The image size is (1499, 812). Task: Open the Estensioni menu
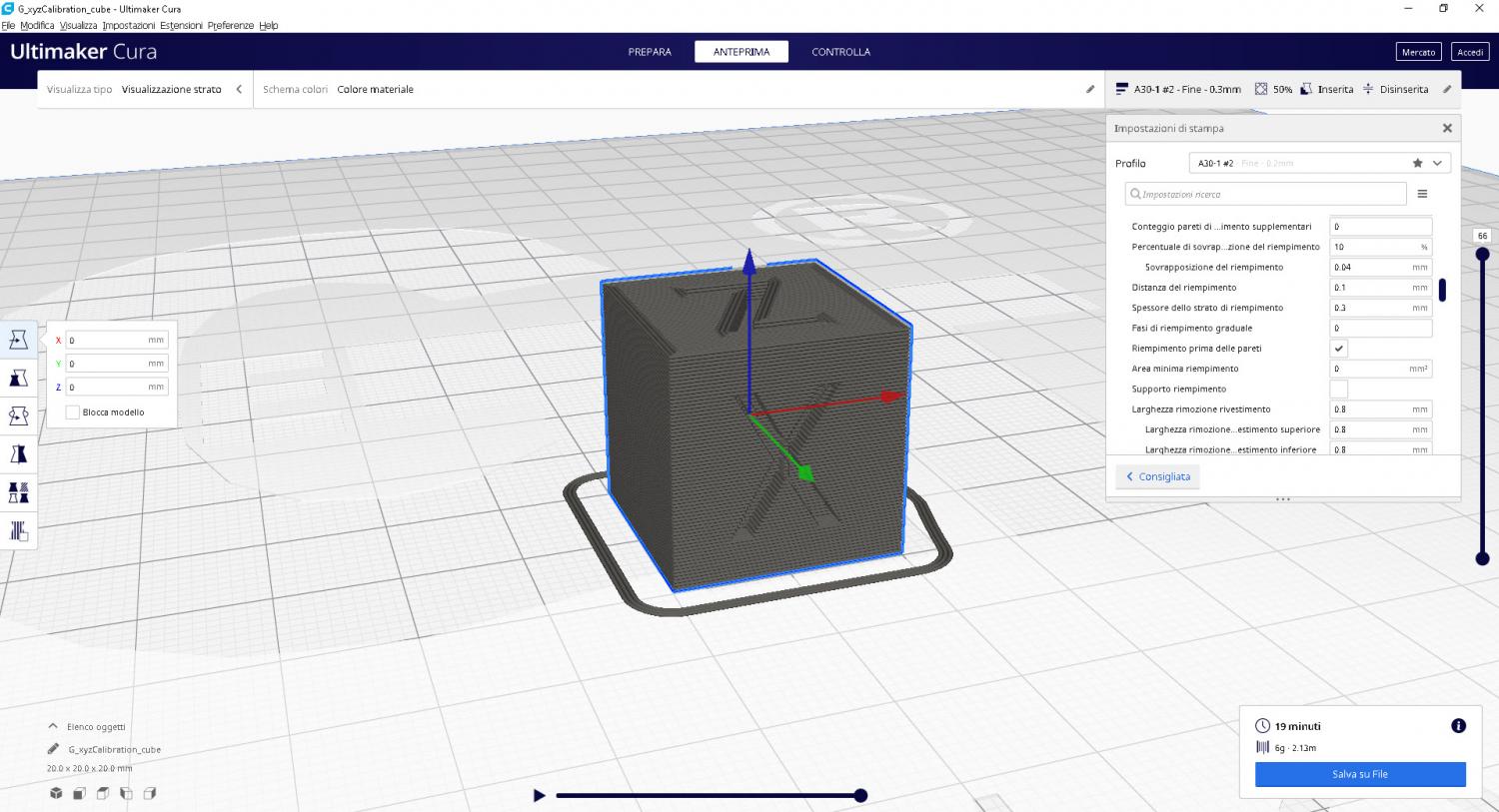181,25
